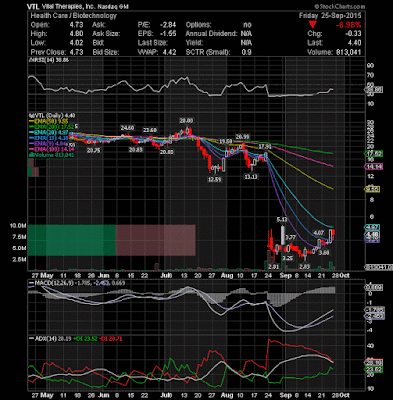Click the cyan EMA(20) legend entry
The image size is (393, 400).
point(49,132)
